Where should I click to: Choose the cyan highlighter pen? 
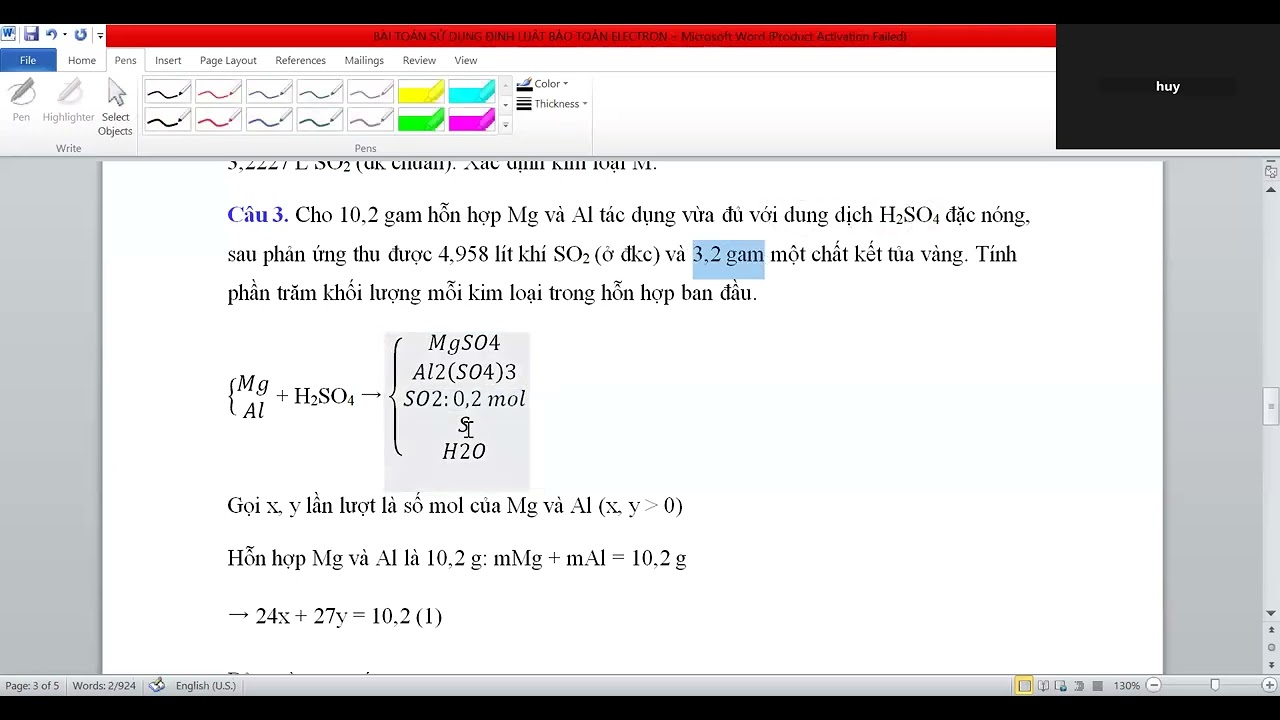472,93
